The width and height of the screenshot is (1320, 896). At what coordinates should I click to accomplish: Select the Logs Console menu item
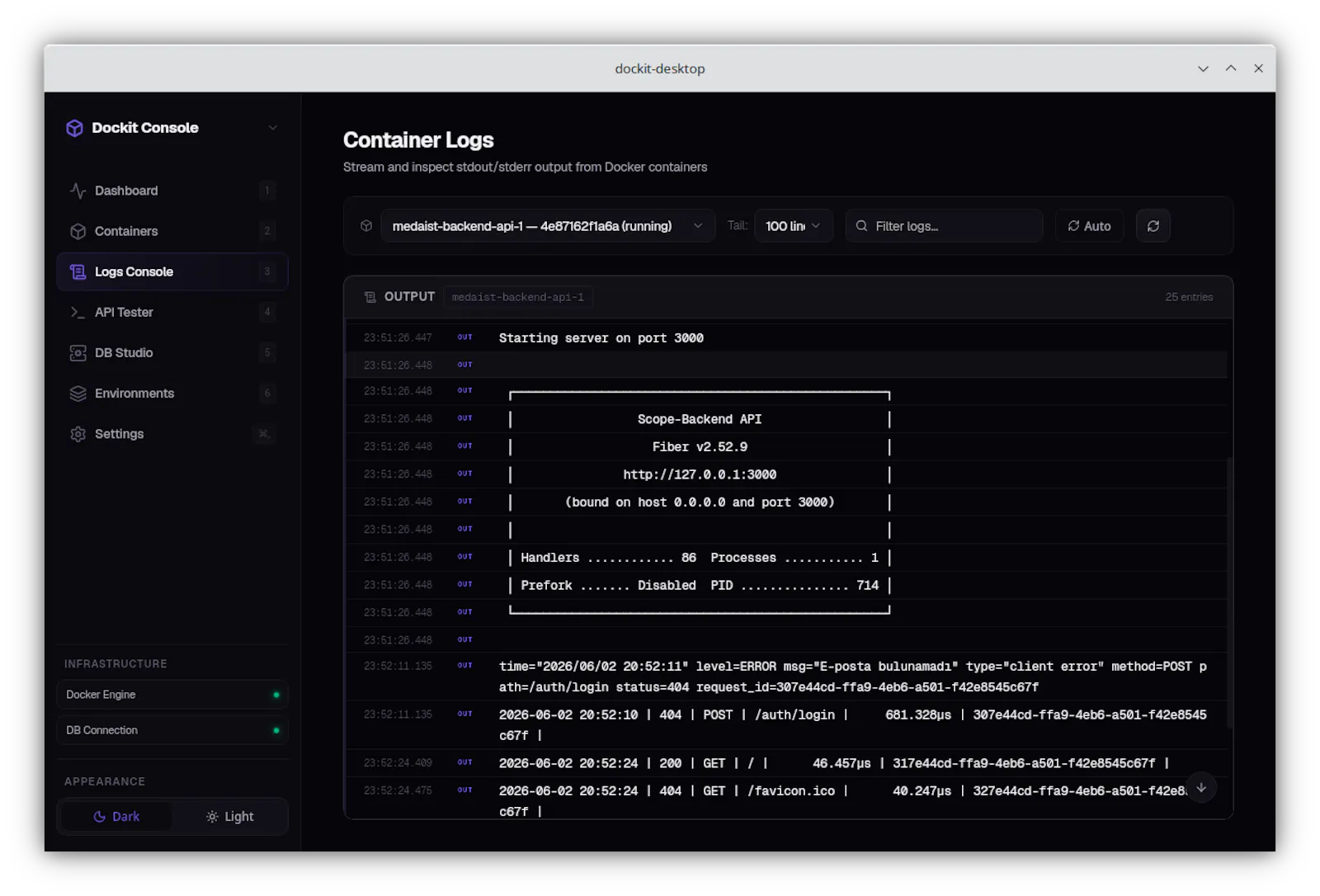pos(172,271)
